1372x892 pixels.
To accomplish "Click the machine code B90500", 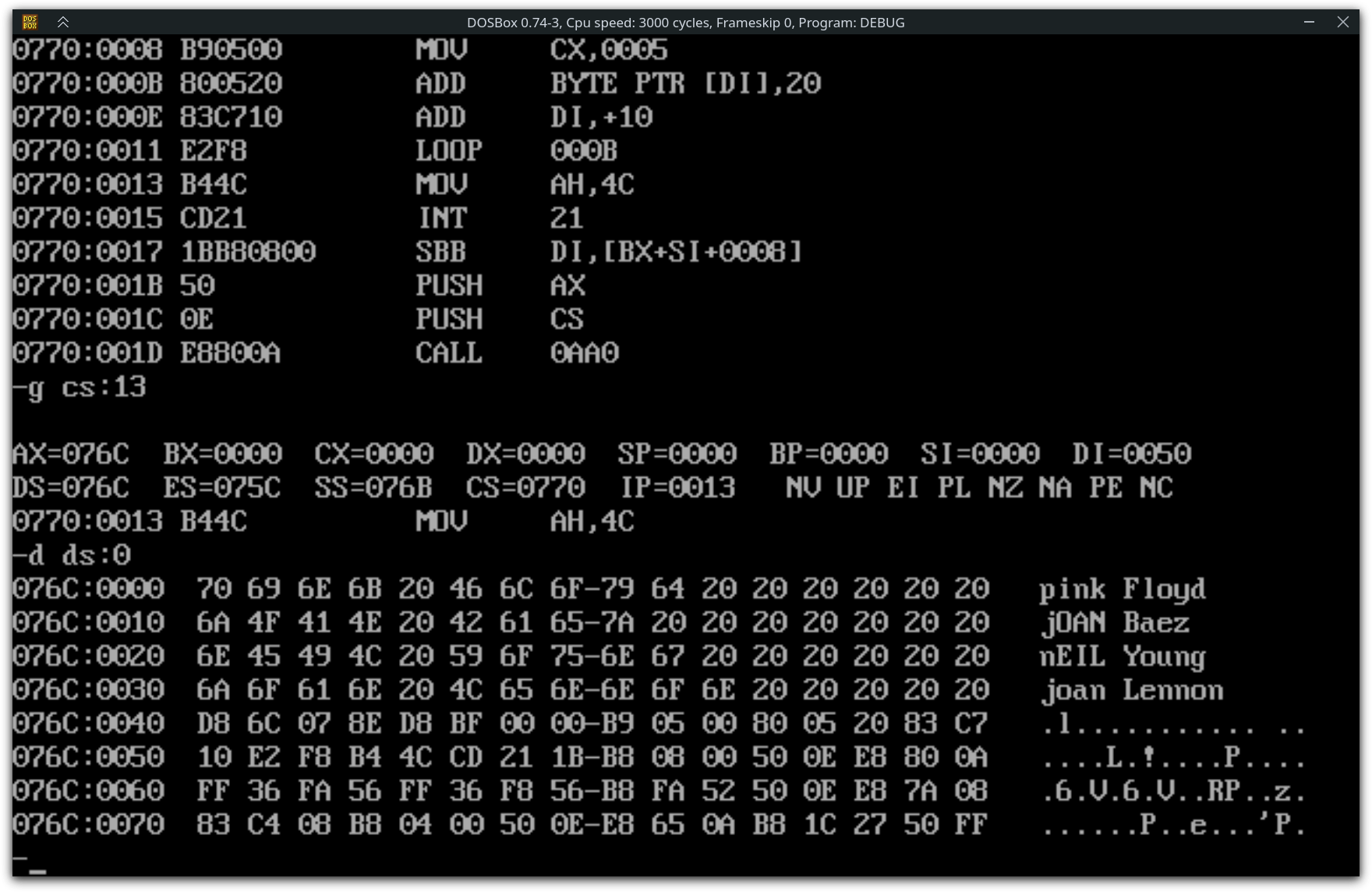I will click(231, 50).
